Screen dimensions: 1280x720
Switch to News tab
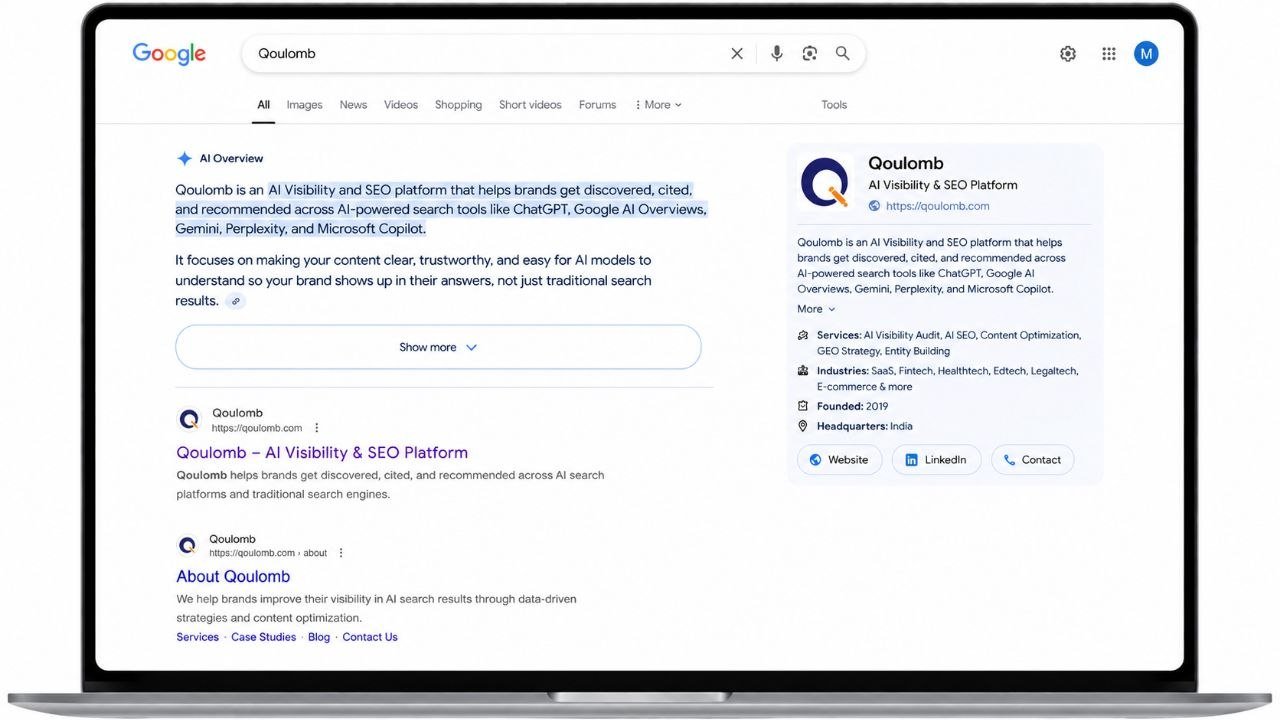click(353, 105)
